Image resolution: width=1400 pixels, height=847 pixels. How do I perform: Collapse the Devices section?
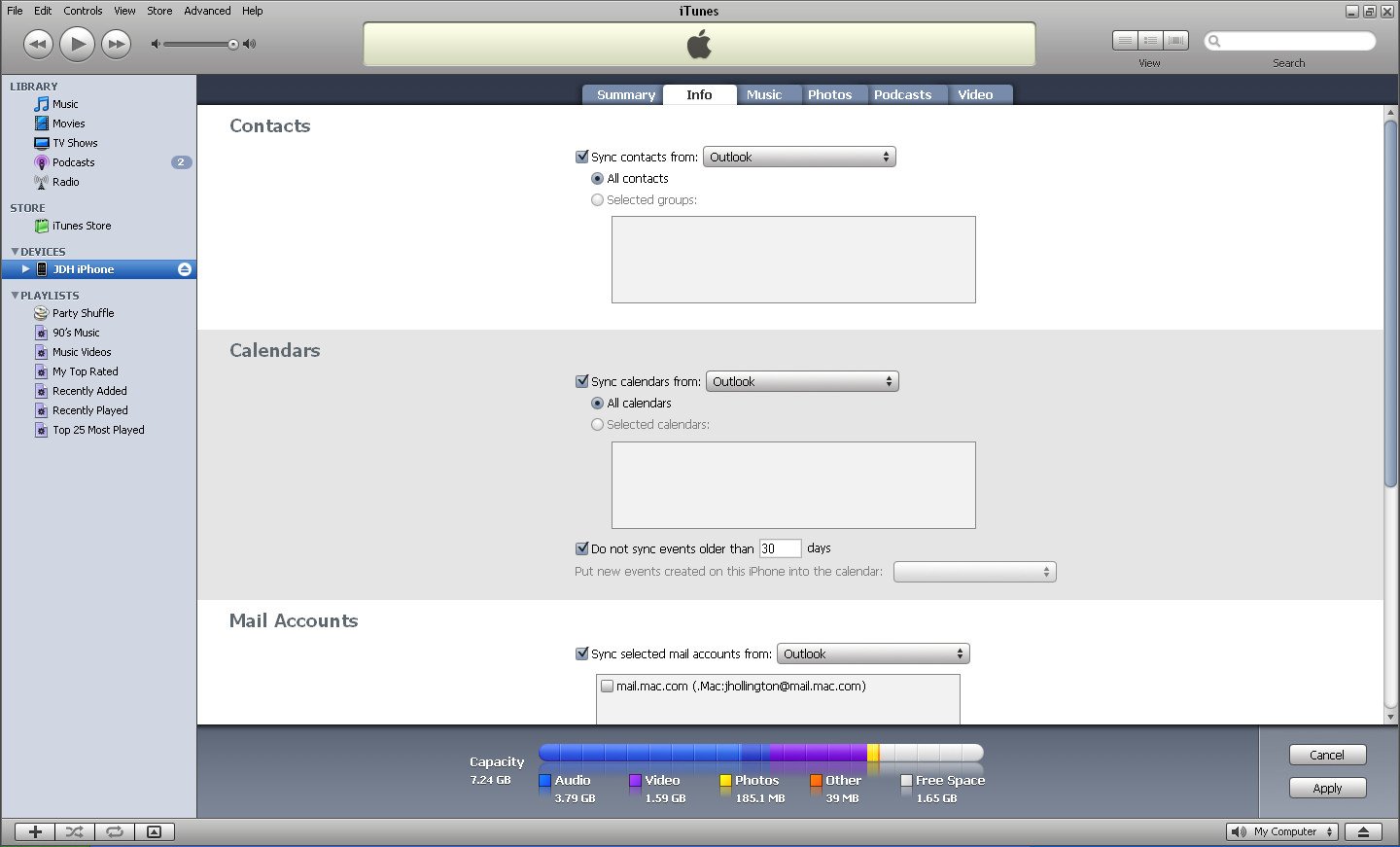[15, 251]
